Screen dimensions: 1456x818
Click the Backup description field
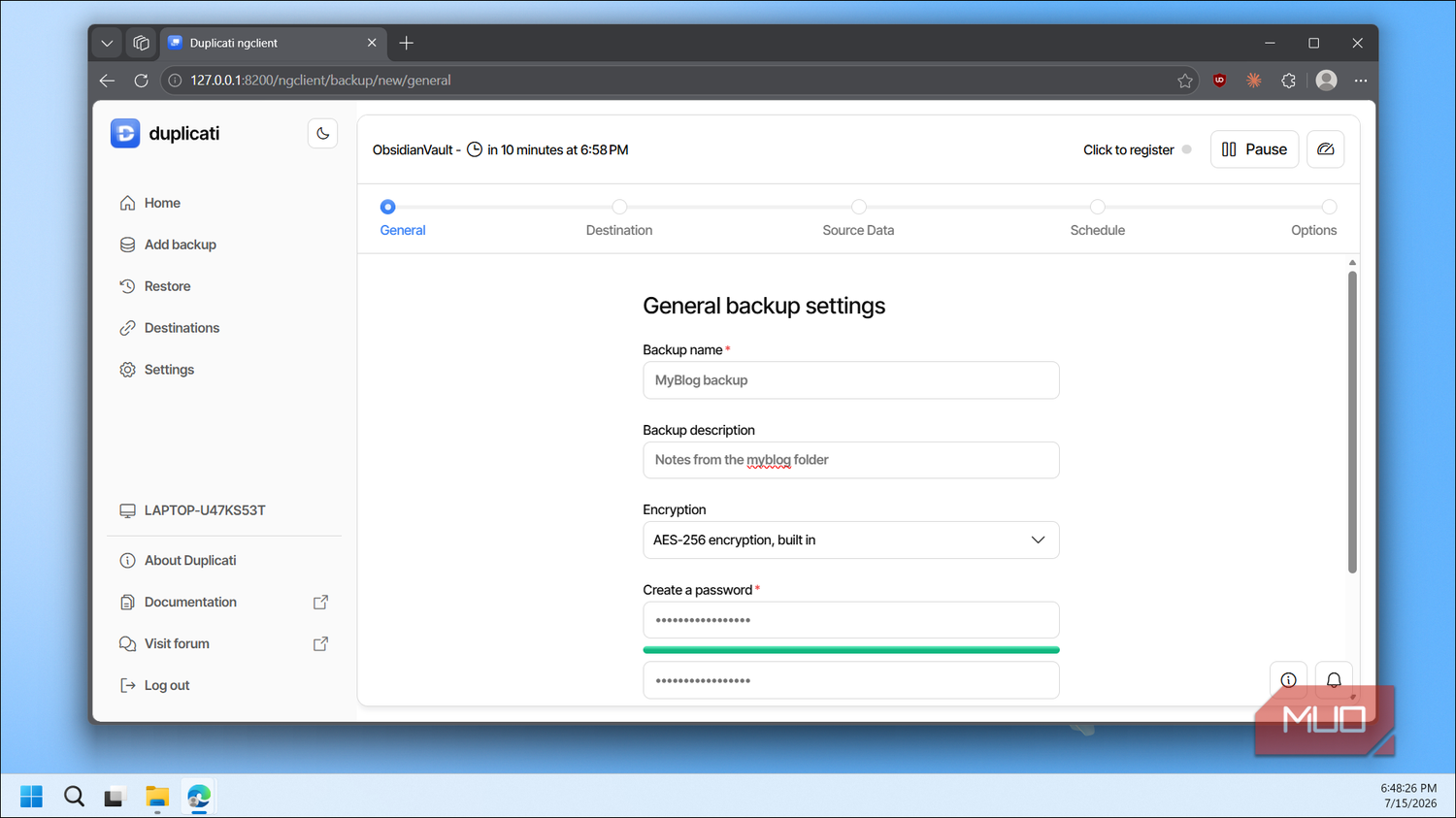pos(851,460)
